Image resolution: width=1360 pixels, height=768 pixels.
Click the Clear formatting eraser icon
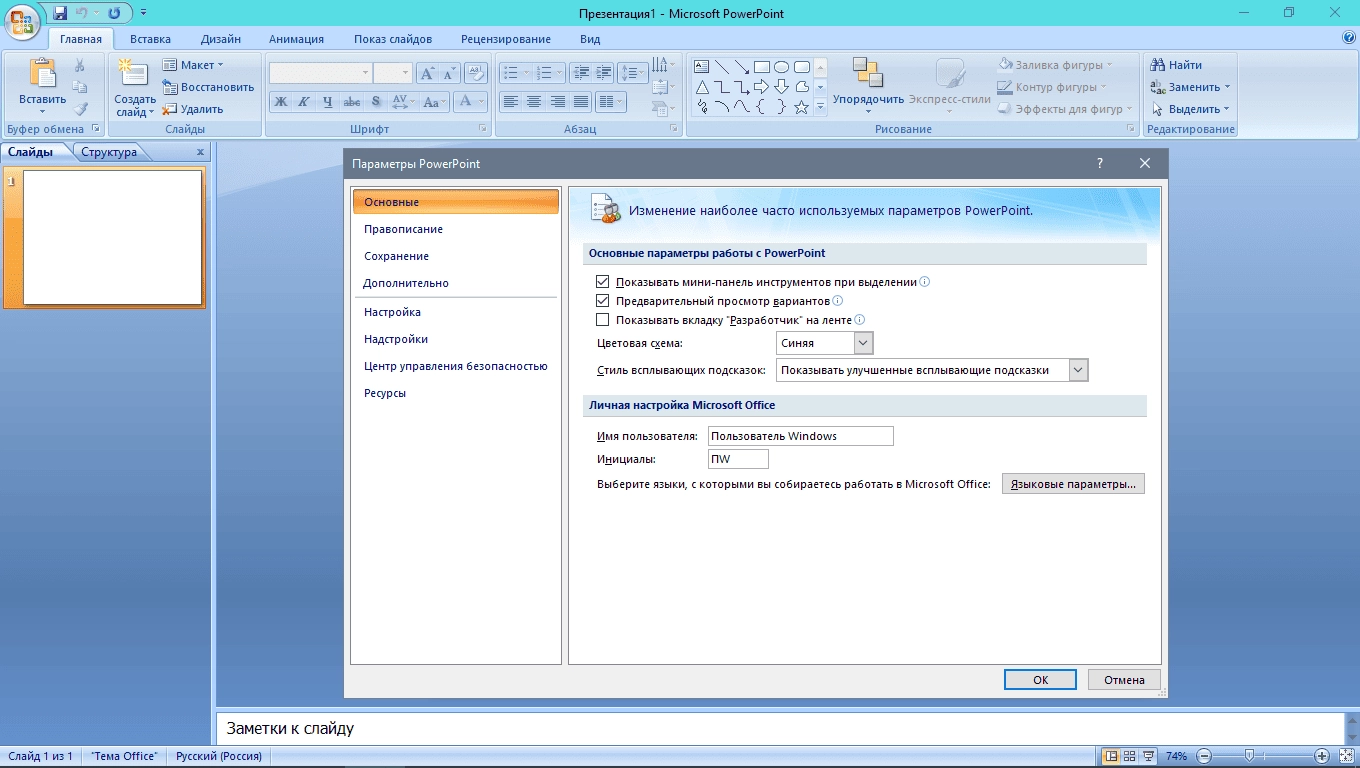[476, 73]
